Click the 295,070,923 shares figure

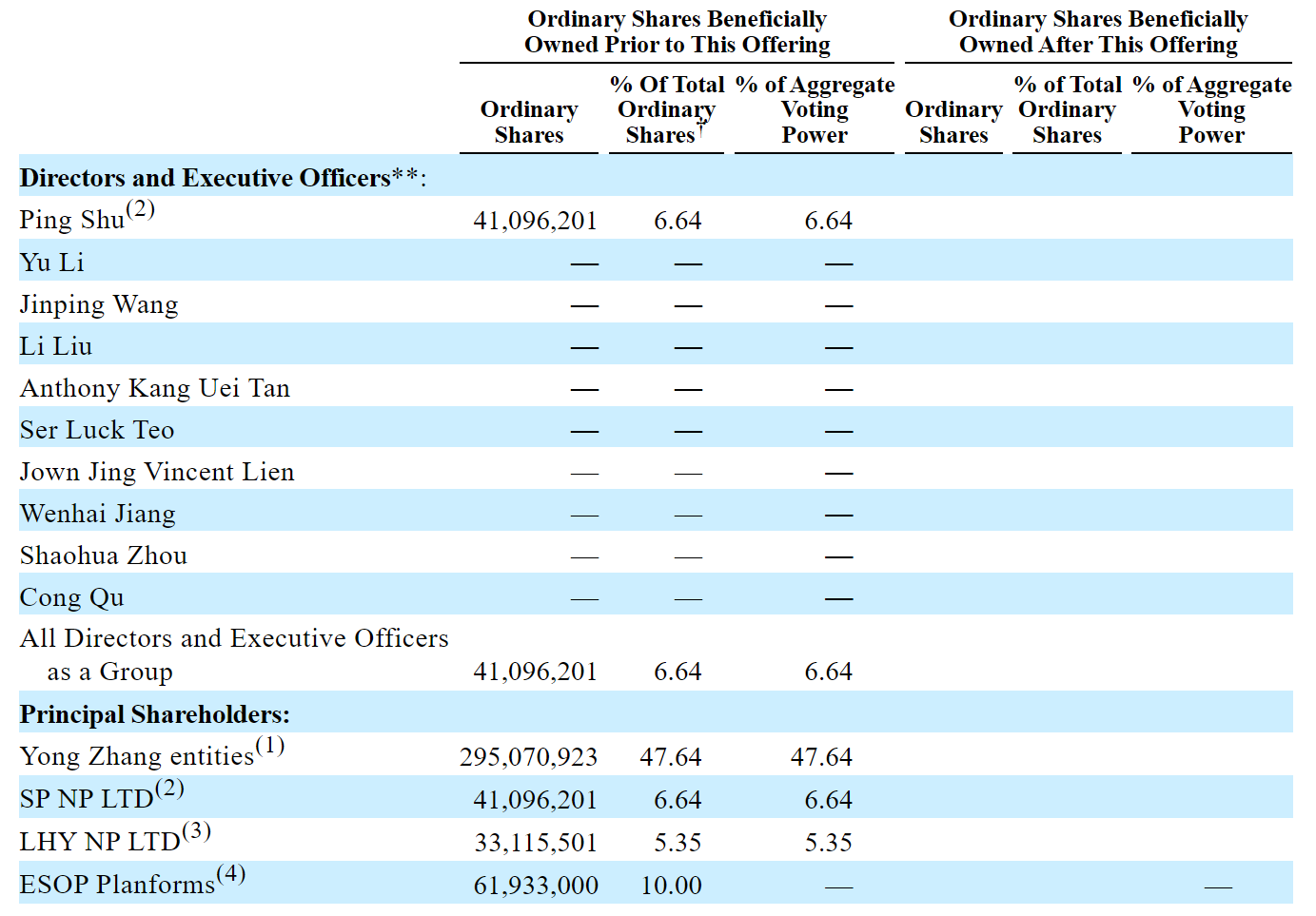[x=528, y=757]
